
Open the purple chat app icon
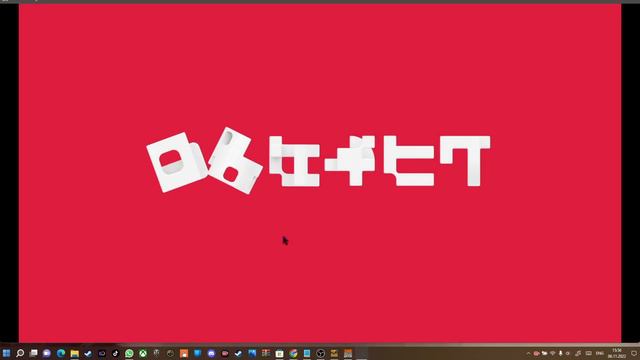(47, 353)
